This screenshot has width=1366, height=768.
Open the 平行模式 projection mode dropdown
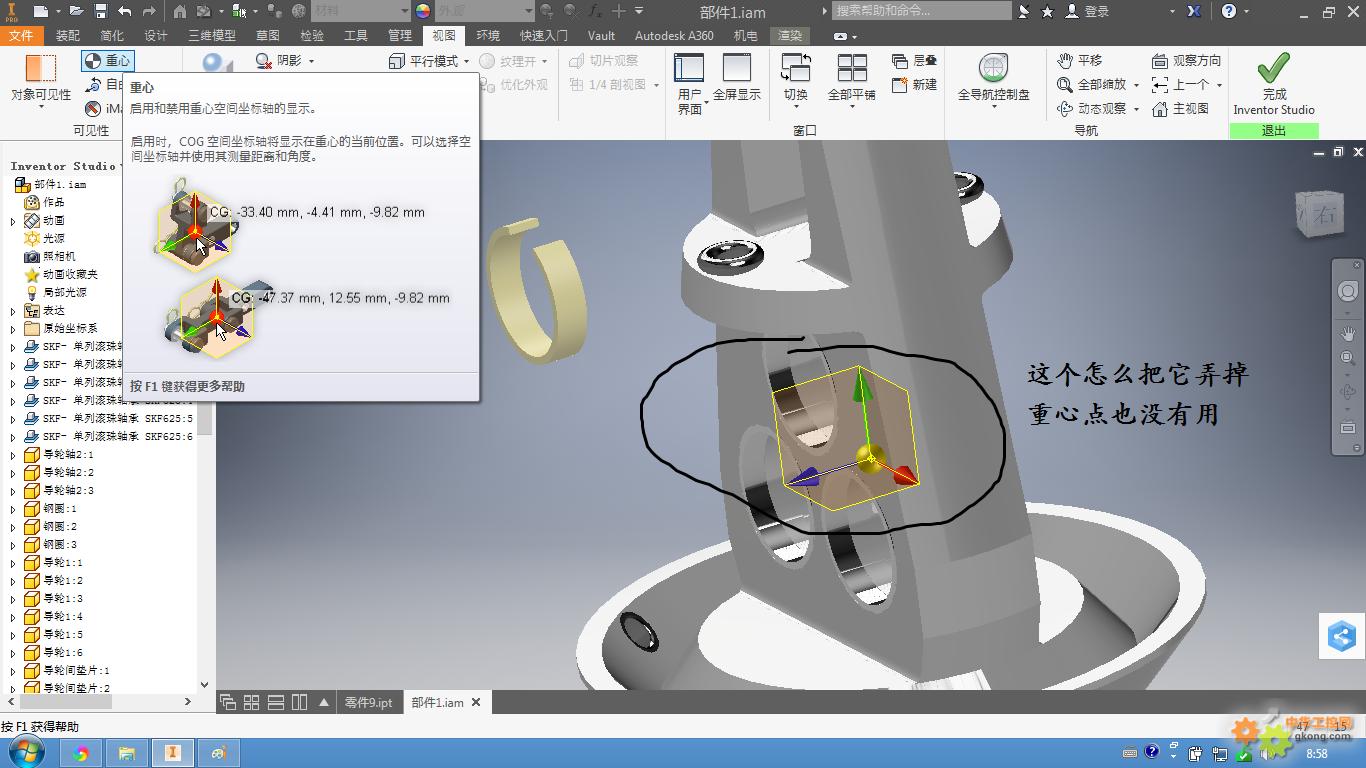tap(429, 61)
